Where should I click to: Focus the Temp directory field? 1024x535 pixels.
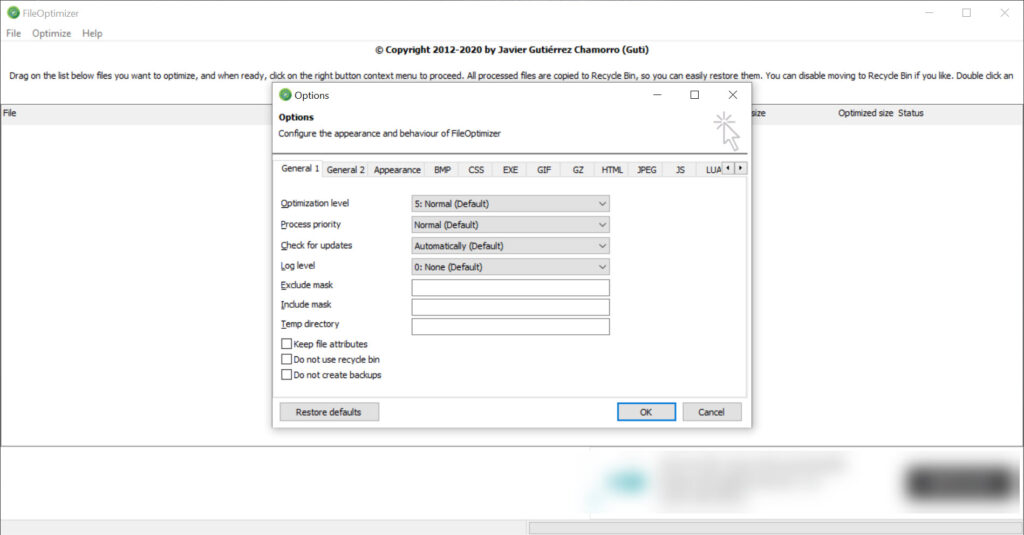click(510, 327)
